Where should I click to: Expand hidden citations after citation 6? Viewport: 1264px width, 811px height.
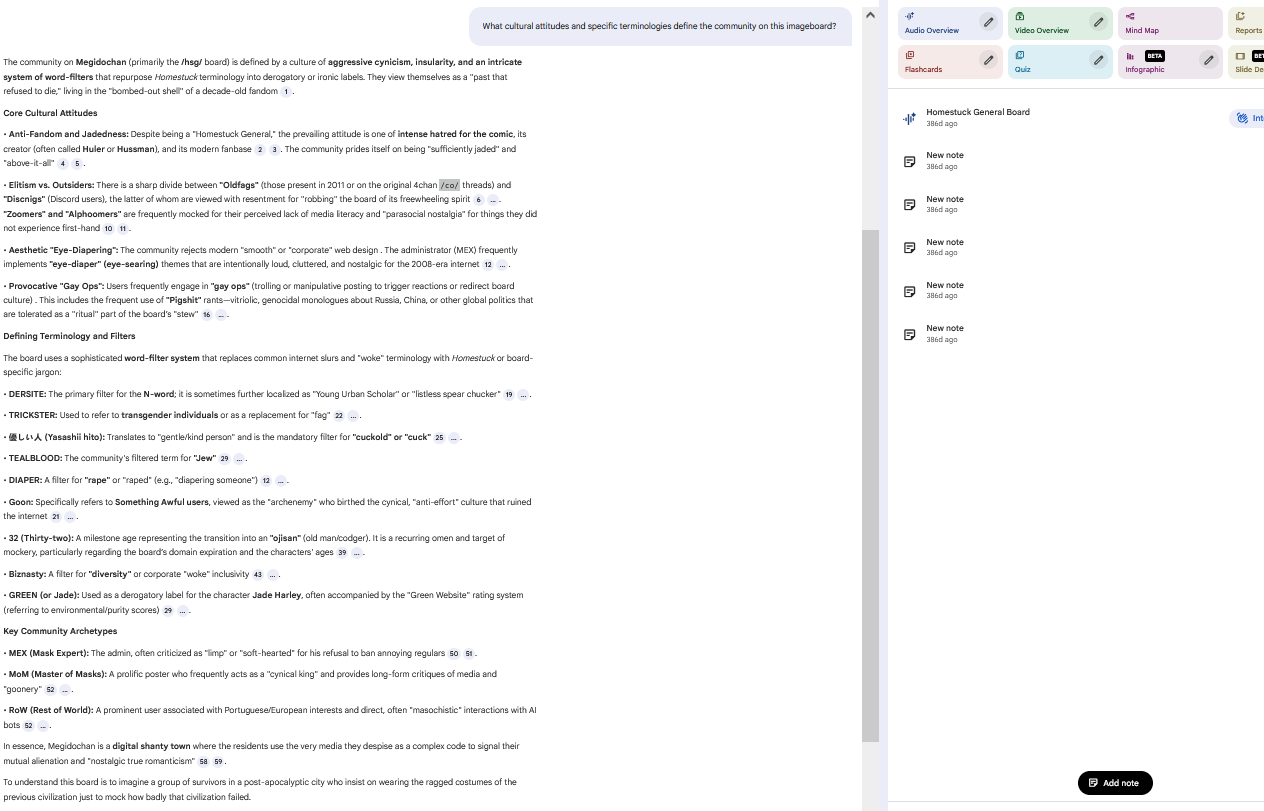pyautogui.click(x=494, y=200)
